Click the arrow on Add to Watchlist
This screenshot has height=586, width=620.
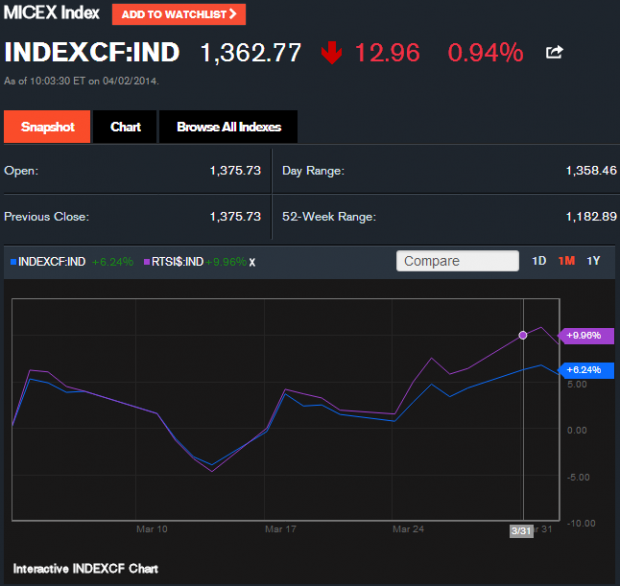(x=233, y=14)
